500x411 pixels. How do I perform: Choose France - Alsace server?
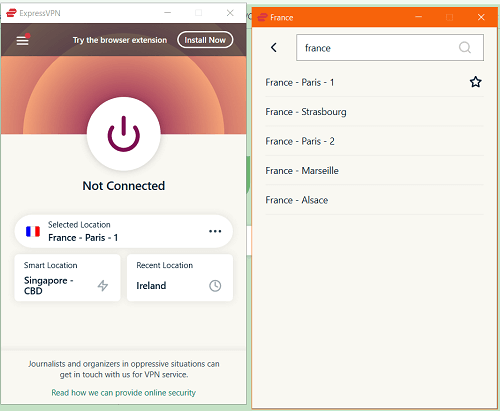tap(374, 200)
